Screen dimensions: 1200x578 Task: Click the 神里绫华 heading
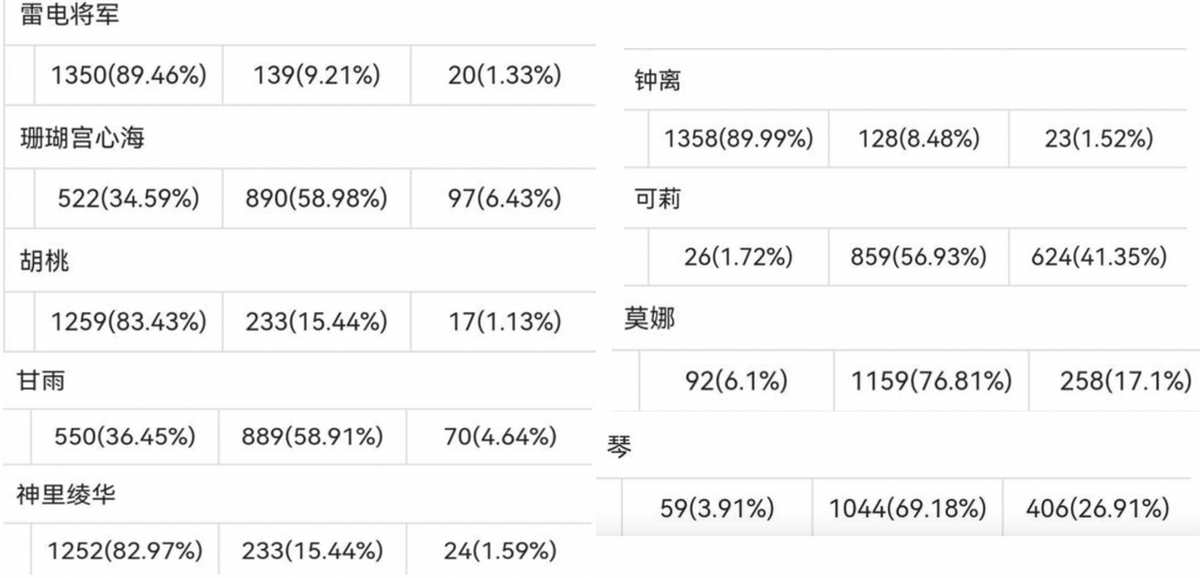(x=66, y=495)
